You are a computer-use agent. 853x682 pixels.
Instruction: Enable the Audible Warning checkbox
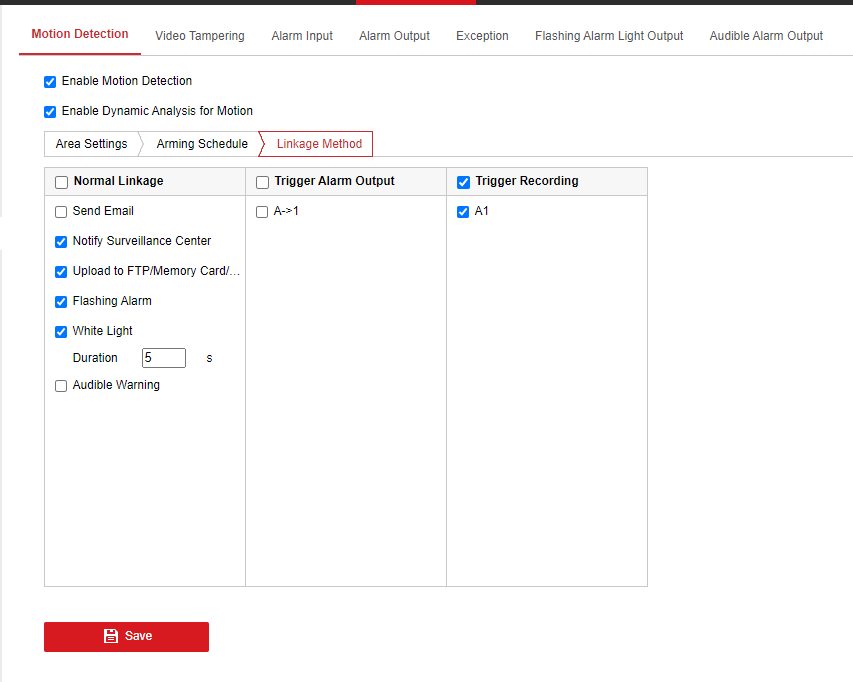pos(61,386)
